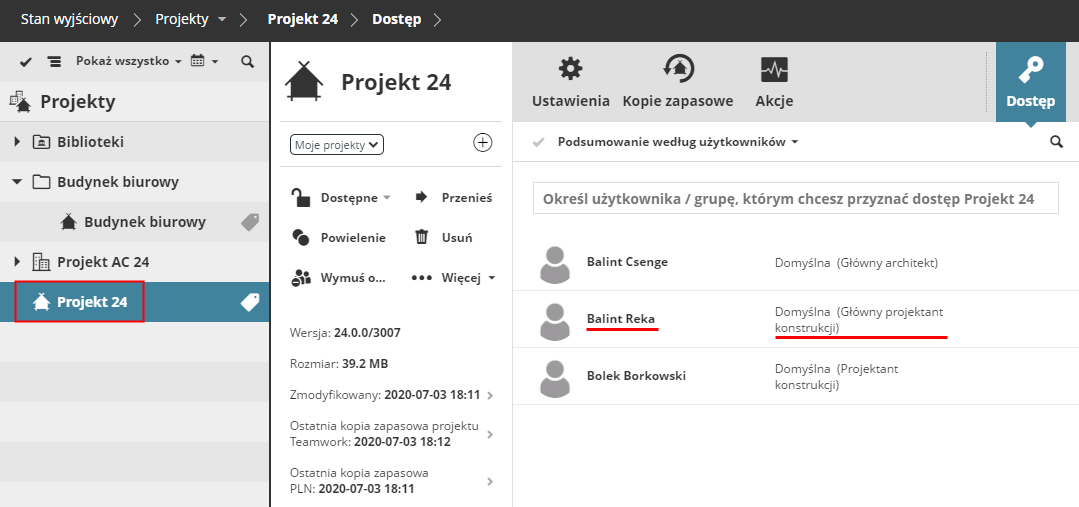This screenshot has height=507, width=1079.
Task: Click the tag icon on the Projekt 24 row
Action: (x=250, y=301)
